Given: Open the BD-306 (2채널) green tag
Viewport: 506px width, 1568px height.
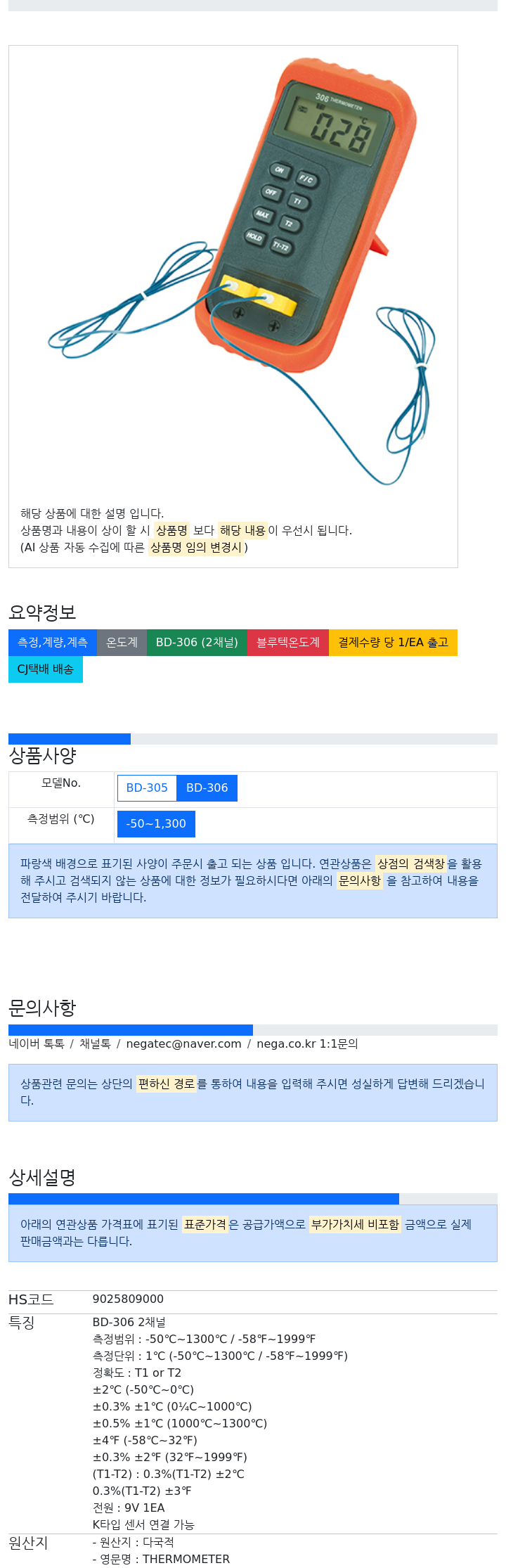Looking at the screenshot, I should click(197, 642).
